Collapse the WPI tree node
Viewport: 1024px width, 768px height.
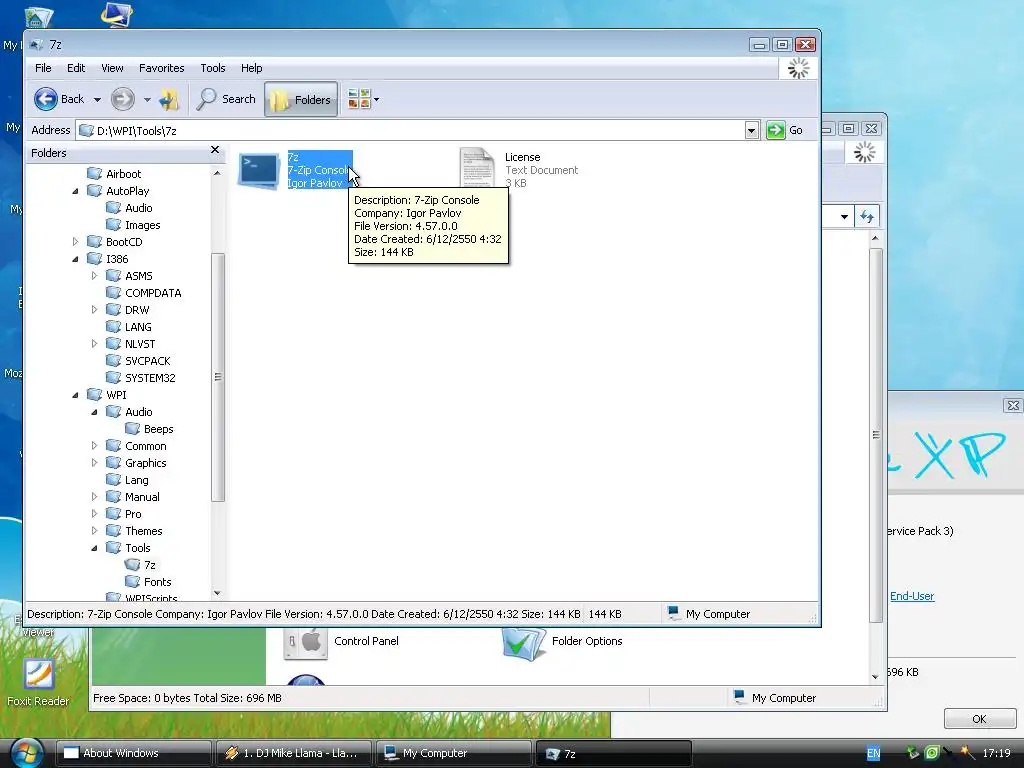coord(75,394)
